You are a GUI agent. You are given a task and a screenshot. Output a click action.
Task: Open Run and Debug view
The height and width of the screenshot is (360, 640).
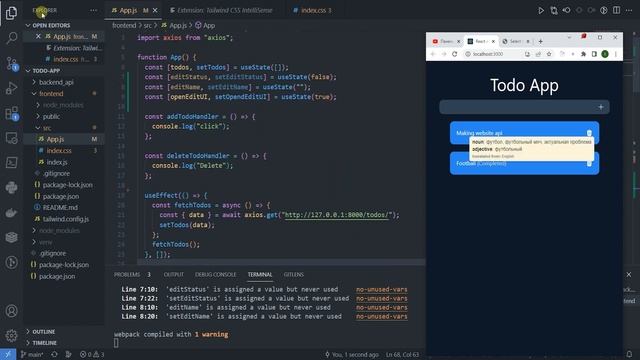point(11,88)
